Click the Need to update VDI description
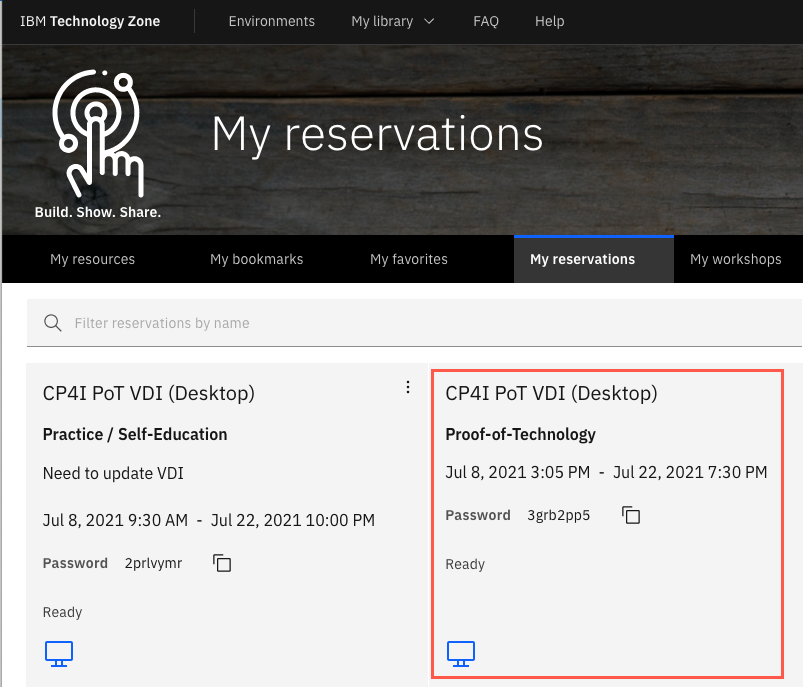 click(113, 473)
